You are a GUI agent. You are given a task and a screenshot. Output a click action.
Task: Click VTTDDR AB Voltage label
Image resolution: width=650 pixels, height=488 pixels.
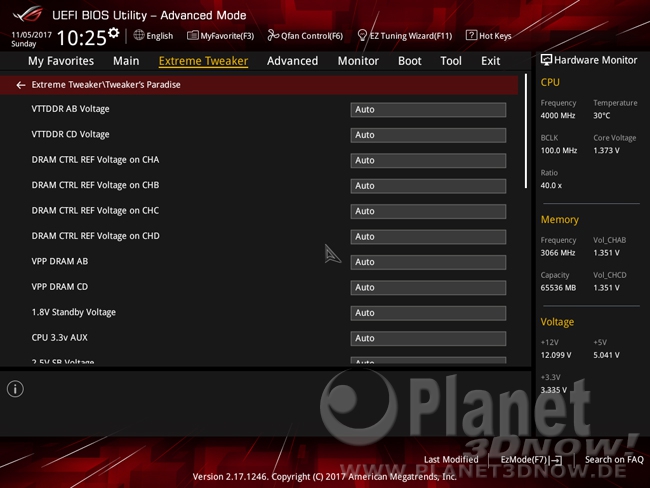pyautogui.click(x=70, y=109)
